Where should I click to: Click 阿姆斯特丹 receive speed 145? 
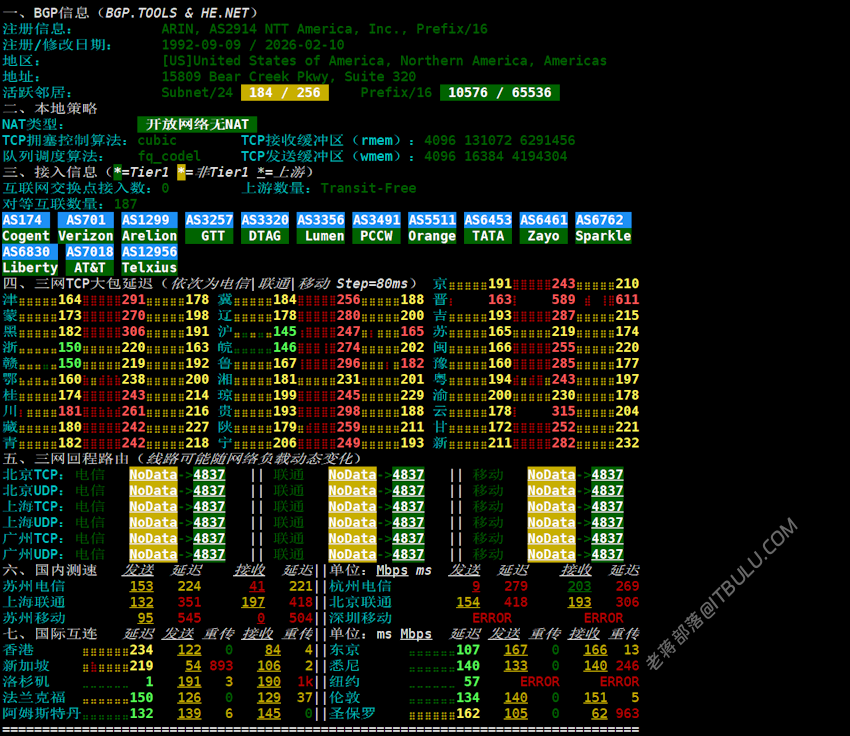269,714
